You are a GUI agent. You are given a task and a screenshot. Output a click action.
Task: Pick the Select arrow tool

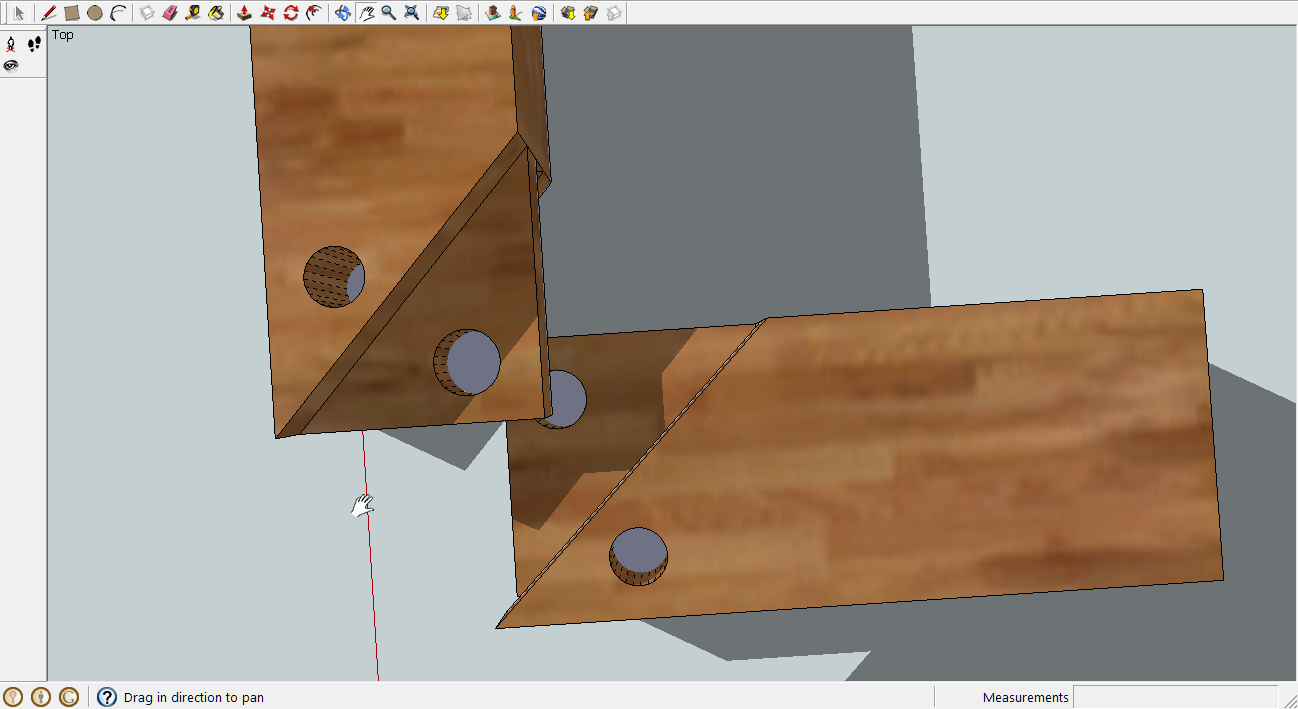(19, 13)
